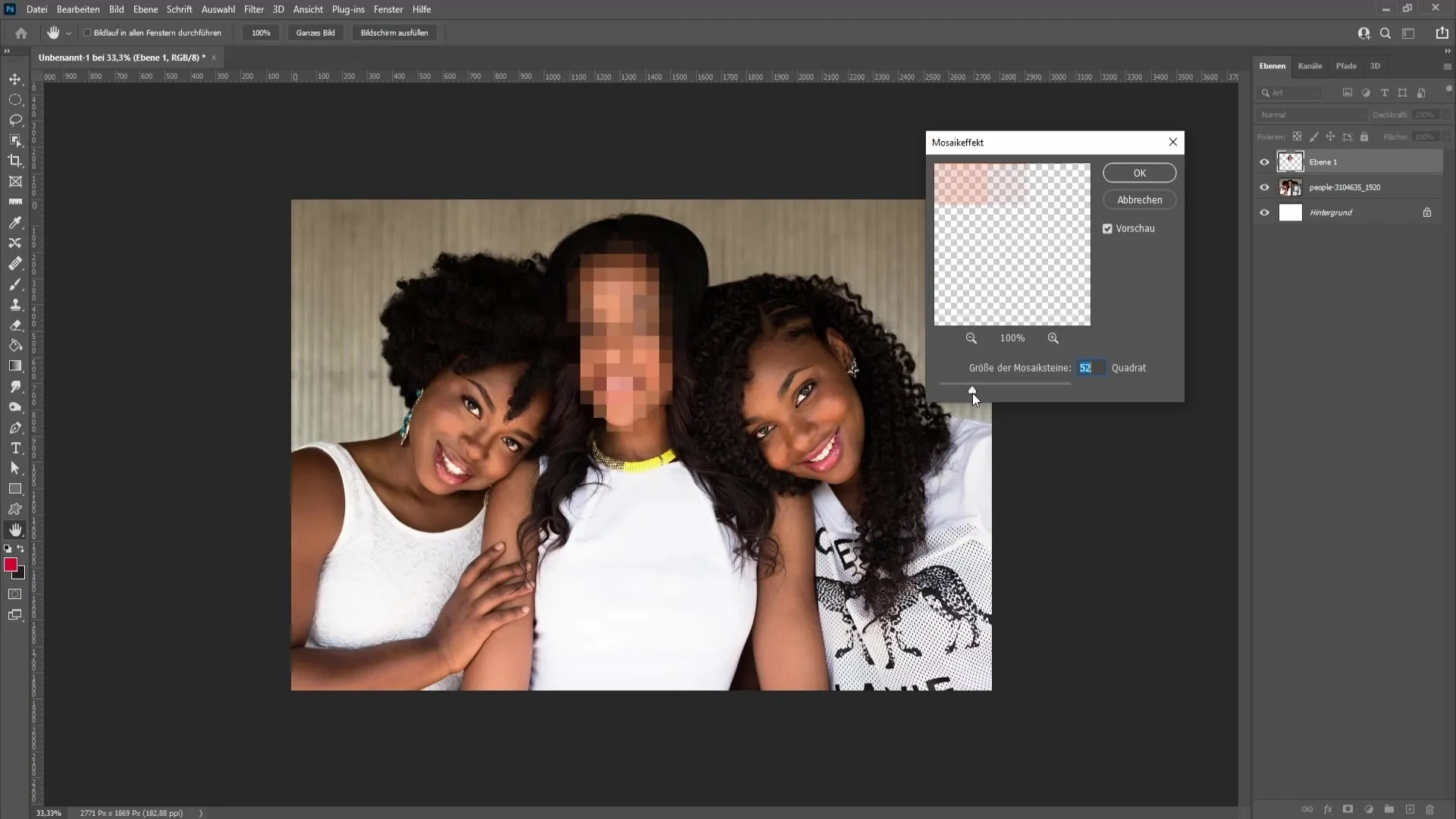Expand the Ebenen panel dropdown
Viewport: 1456px width, 819px height.
[x=1446, y=67]
